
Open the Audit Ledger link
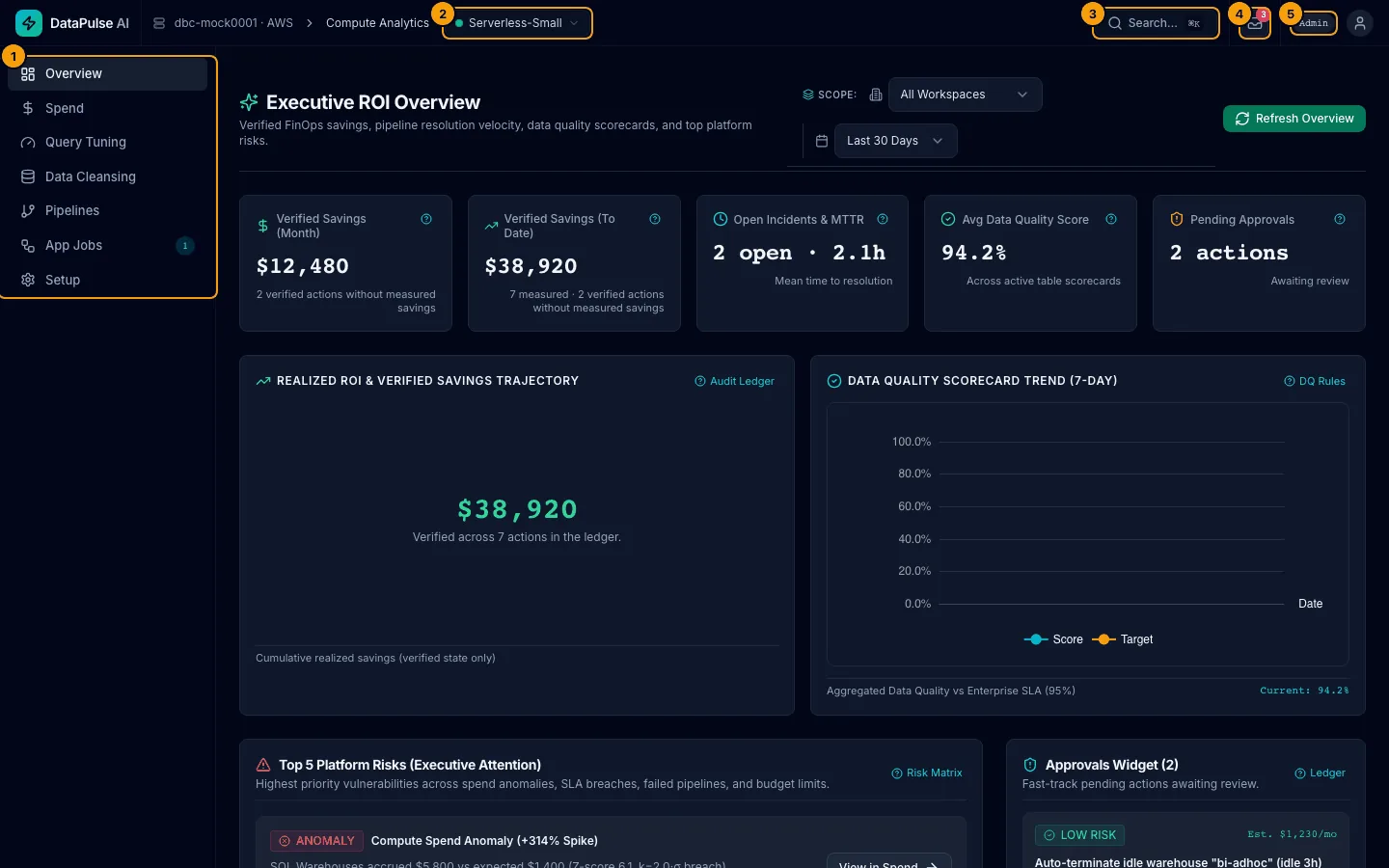[x=735, y=381]
